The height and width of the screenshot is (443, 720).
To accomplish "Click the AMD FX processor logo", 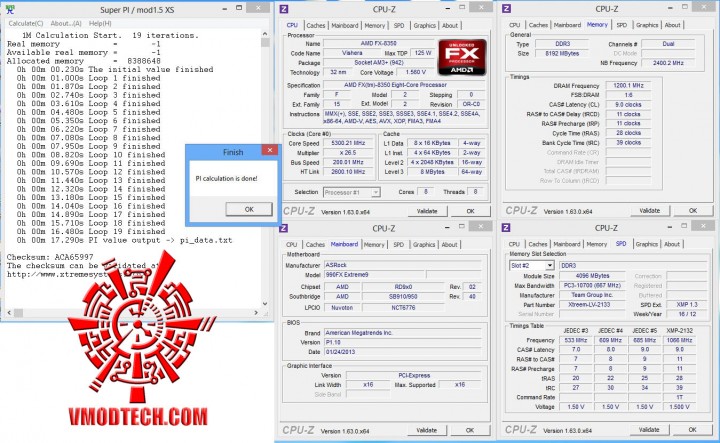I will point(462,57).
